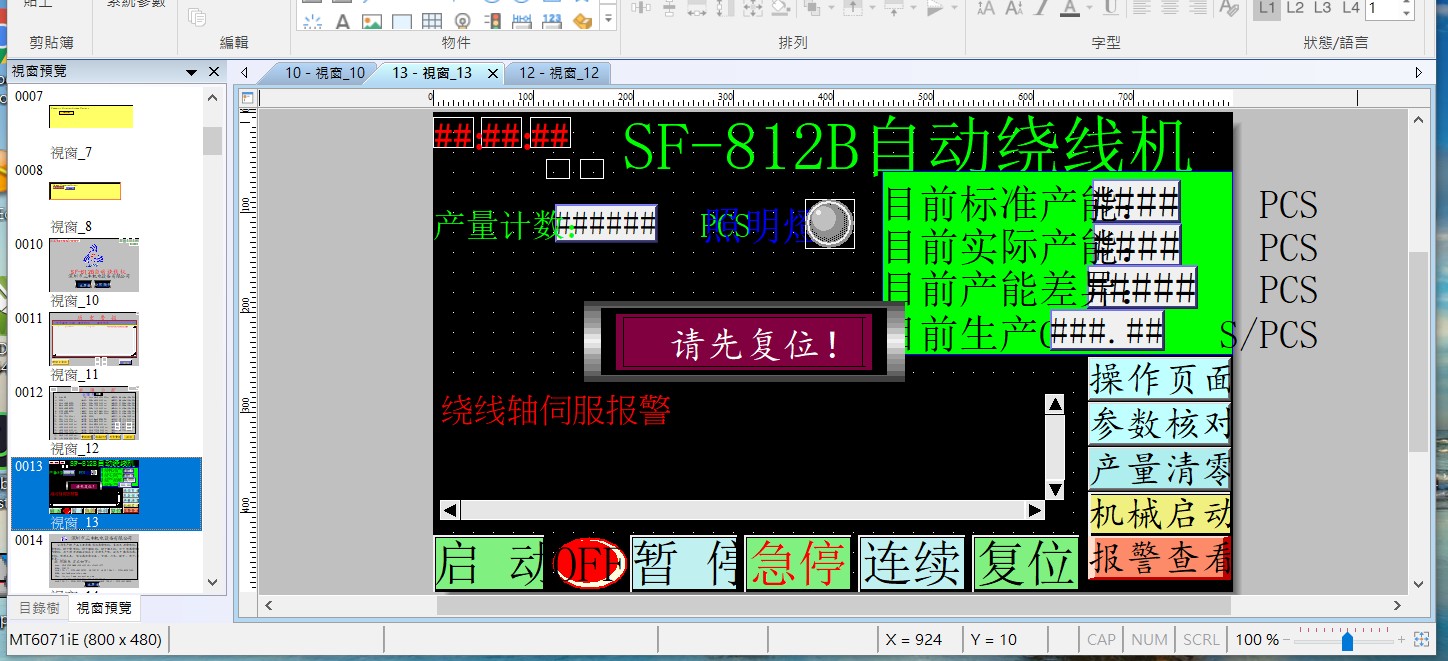The image size is (1448, 661).
Task: Toggle the L1 language state button
Action: pos(1267,8)
